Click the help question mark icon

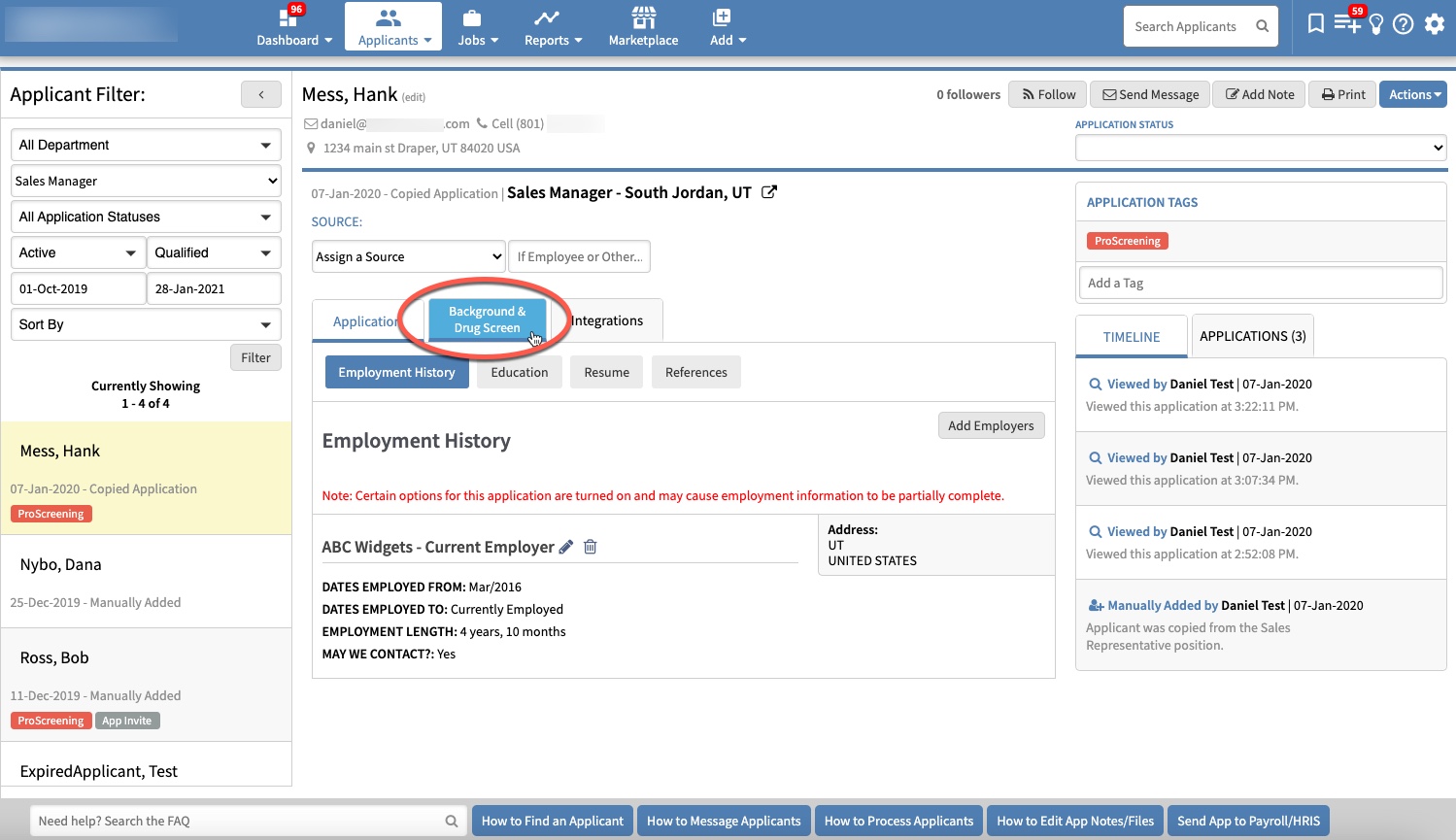click(1403, 24)
